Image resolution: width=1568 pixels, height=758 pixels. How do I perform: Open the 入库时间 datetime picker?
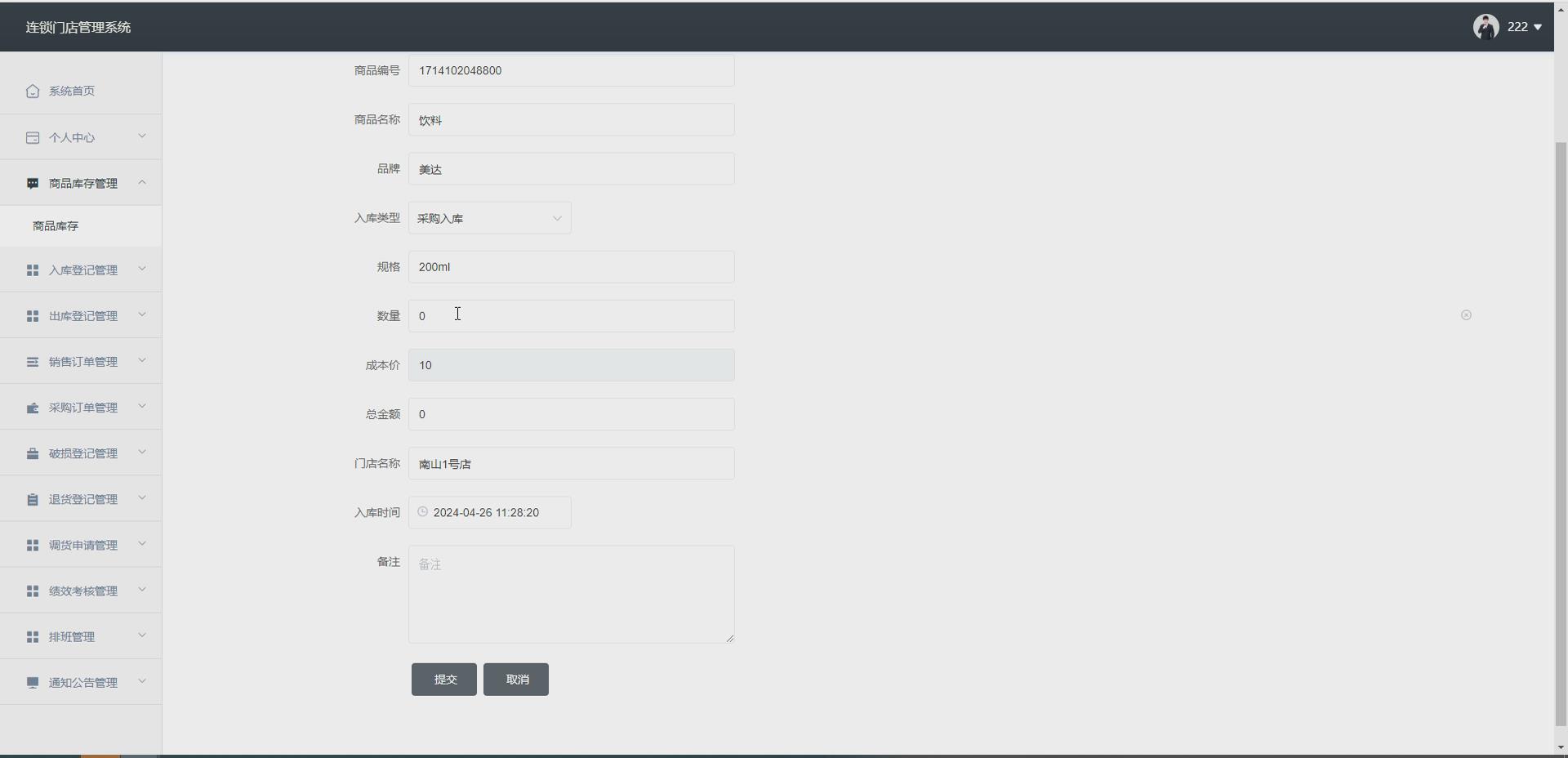click(490, 512)
